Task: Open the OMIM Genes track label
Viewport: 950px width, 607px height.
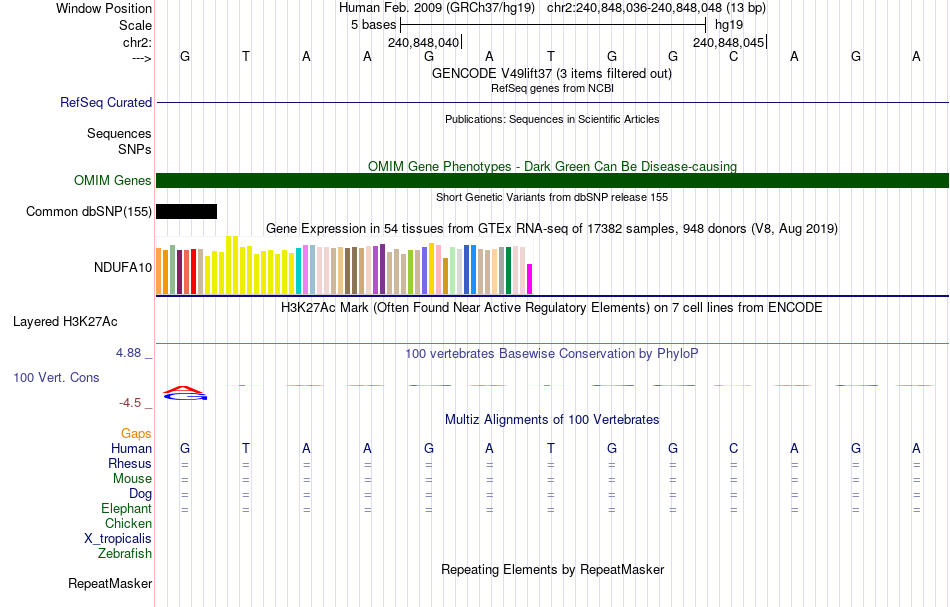Action: [113, 181]
